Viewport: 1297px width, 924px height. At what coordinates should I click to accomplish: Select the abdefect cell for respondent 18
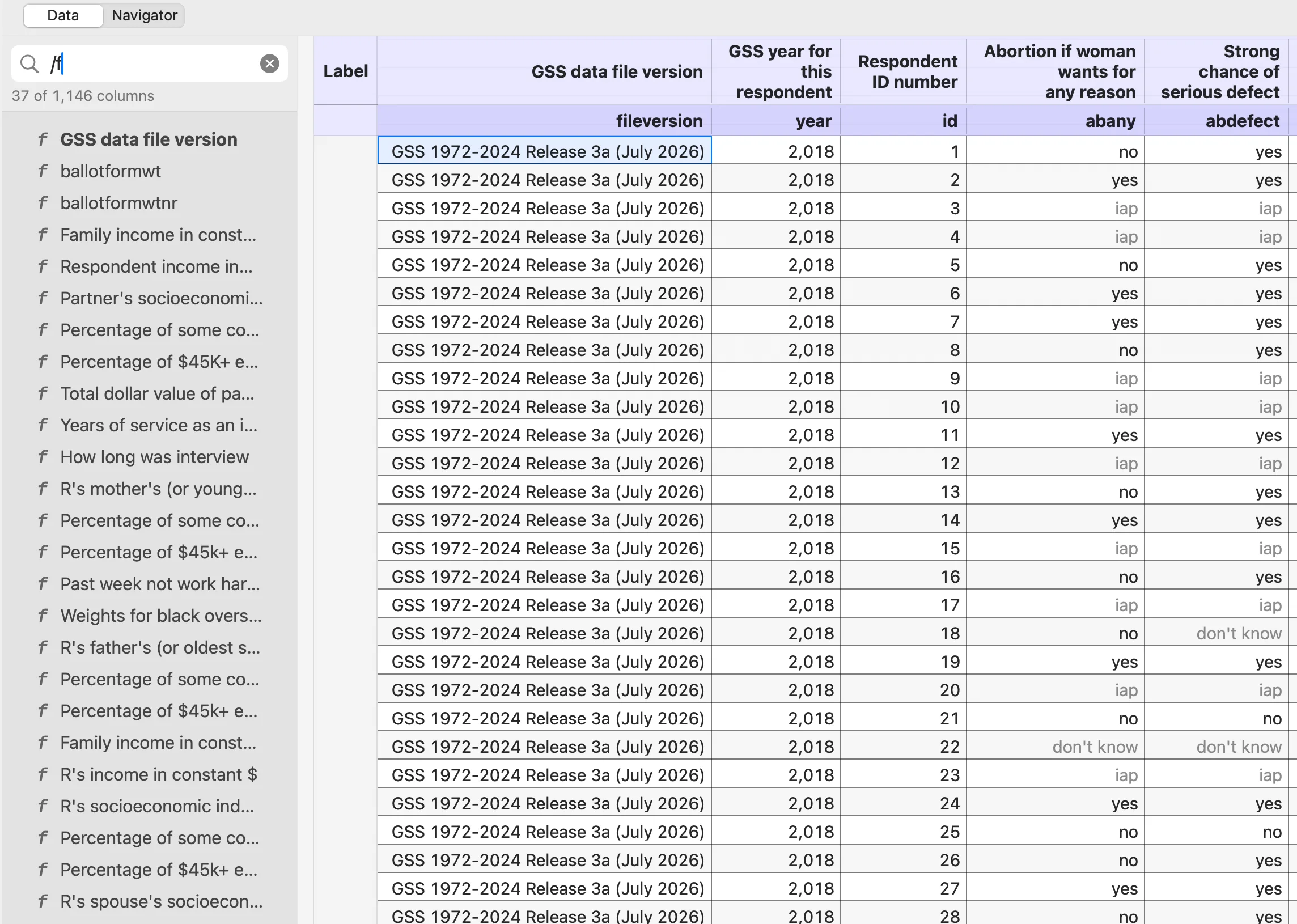pyautogui.click(x=1217, y=633)
